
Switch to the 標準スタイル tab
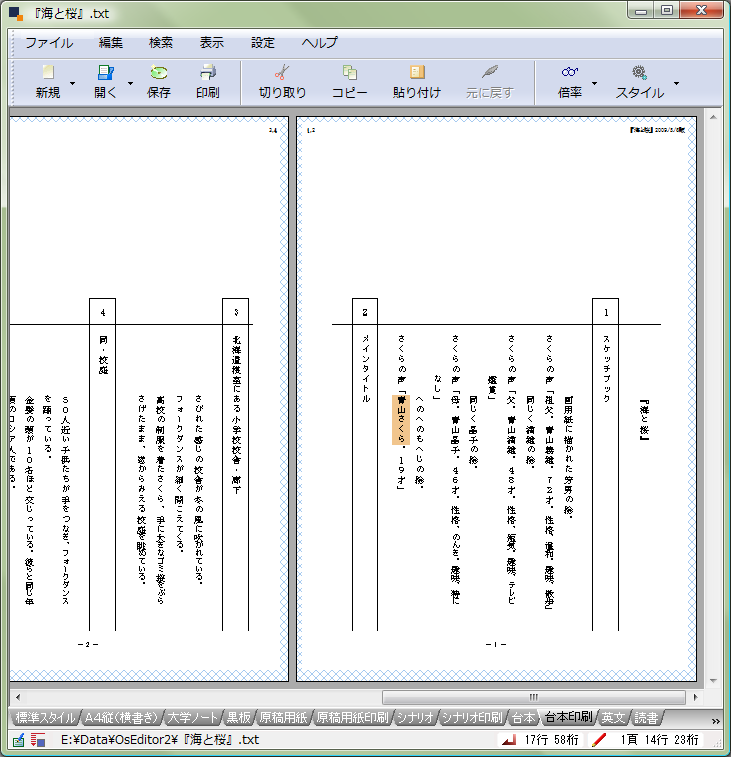pyautogui.click(x=45, y=718)
